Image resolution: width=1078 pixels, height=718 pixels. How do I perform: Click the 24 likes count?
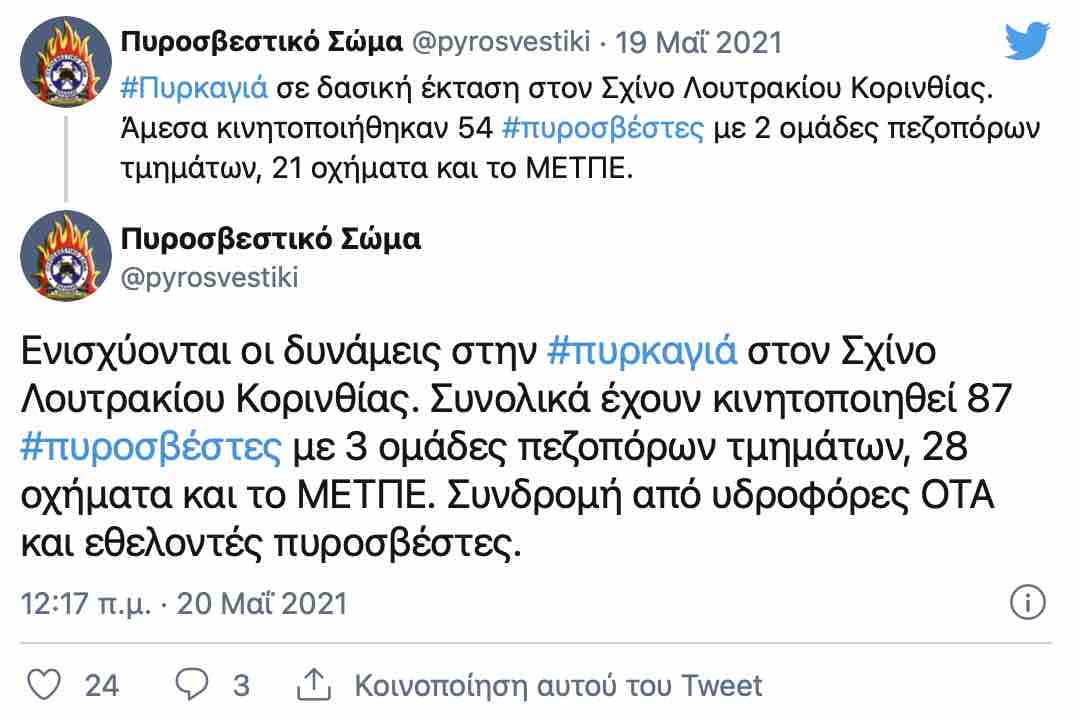point(102,686)
